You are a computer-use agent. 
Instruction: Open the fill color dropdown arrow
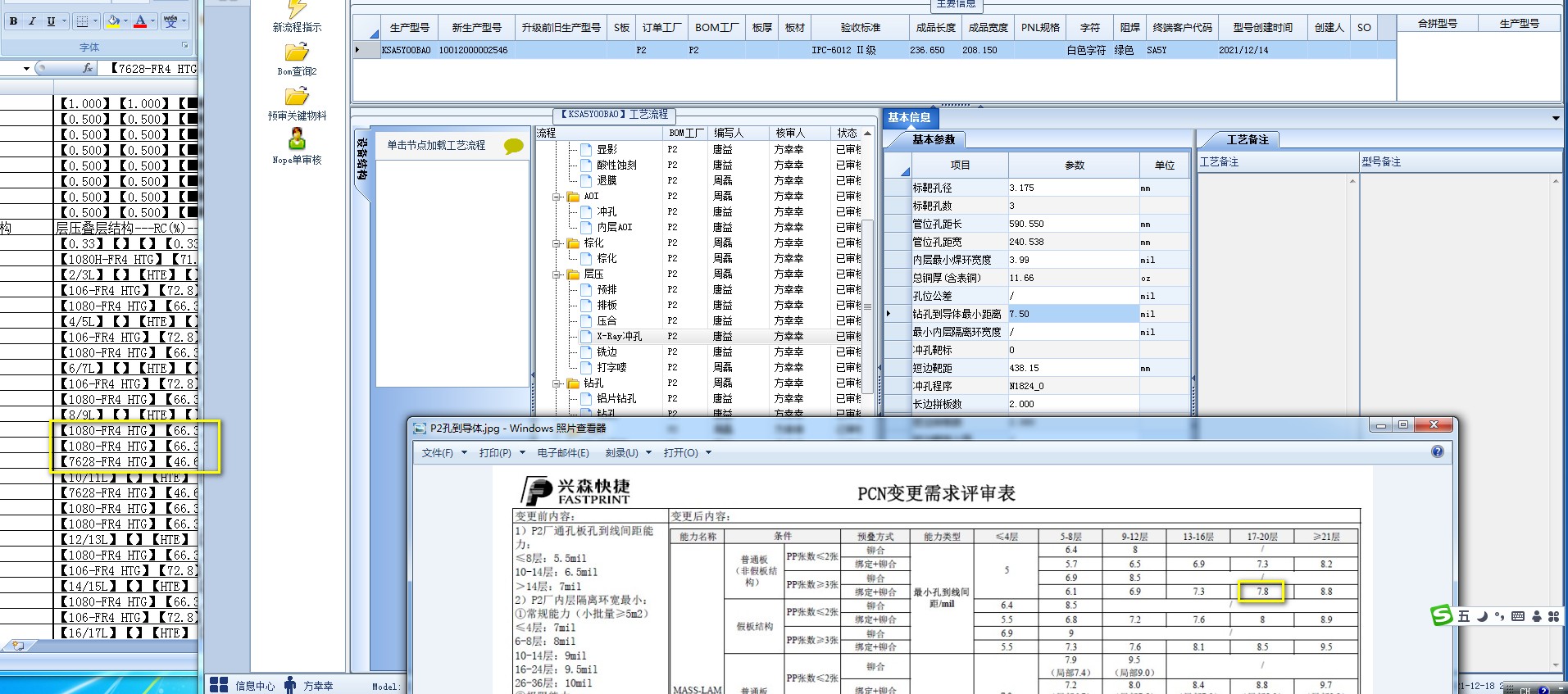coord(126,21)
